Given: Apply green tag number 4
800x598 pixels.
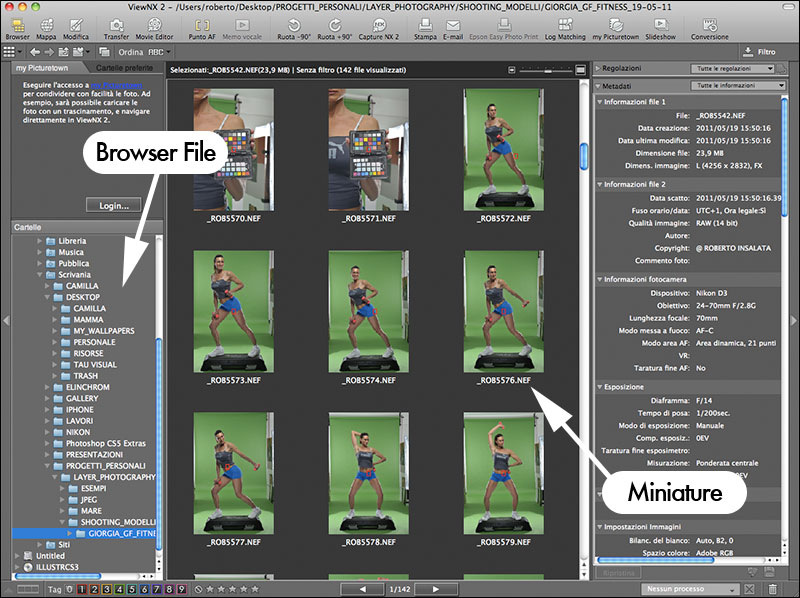Looking at the screenshot, I should (119, 589).
